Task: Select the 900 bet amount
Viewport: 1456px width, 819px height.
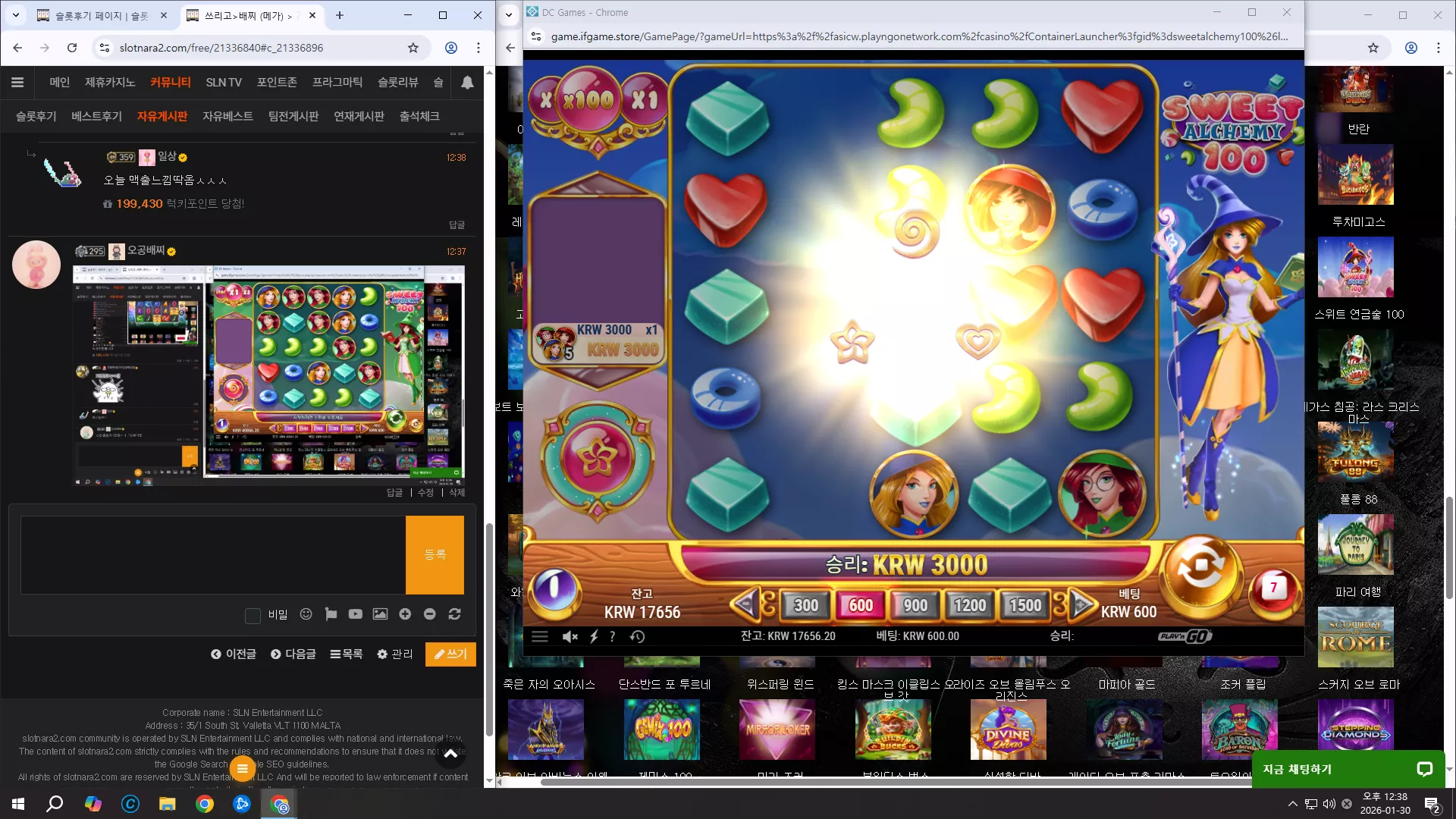Action: pyautogui.click(x=915, y=605)
